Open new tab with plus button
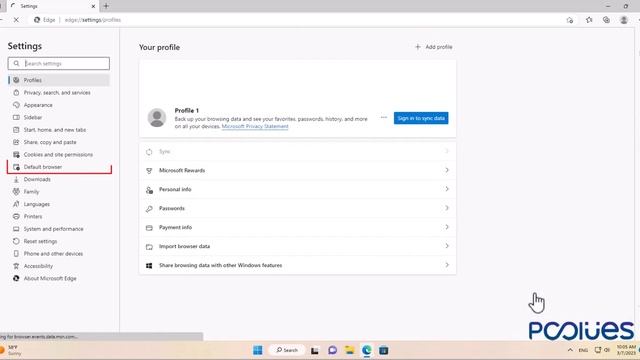Image resolution: width=640 pixels, height=360 pixels. point(106,6)
